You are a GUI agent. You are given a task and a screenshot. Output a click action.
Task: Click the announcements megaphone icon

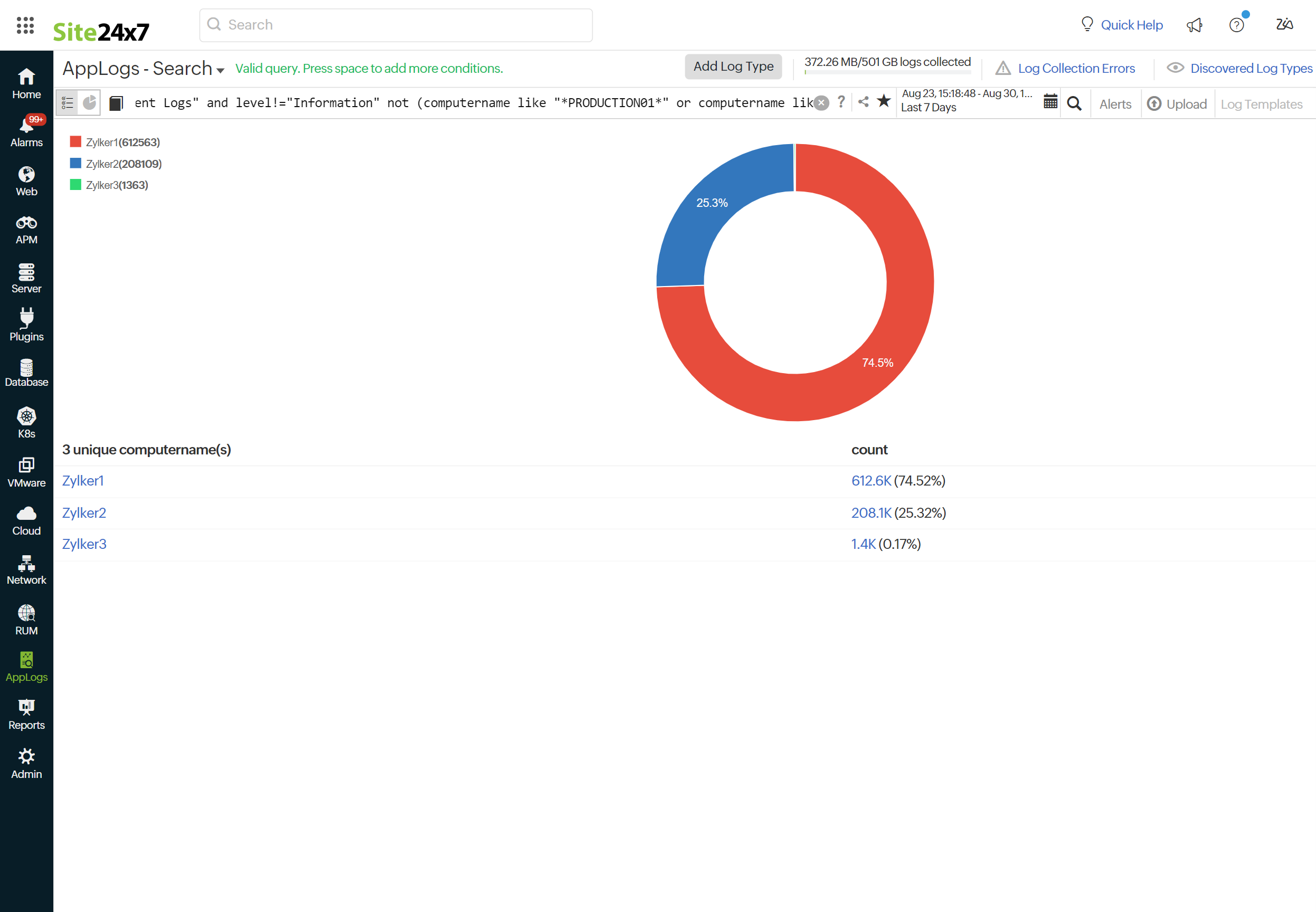pos(1194,25)
